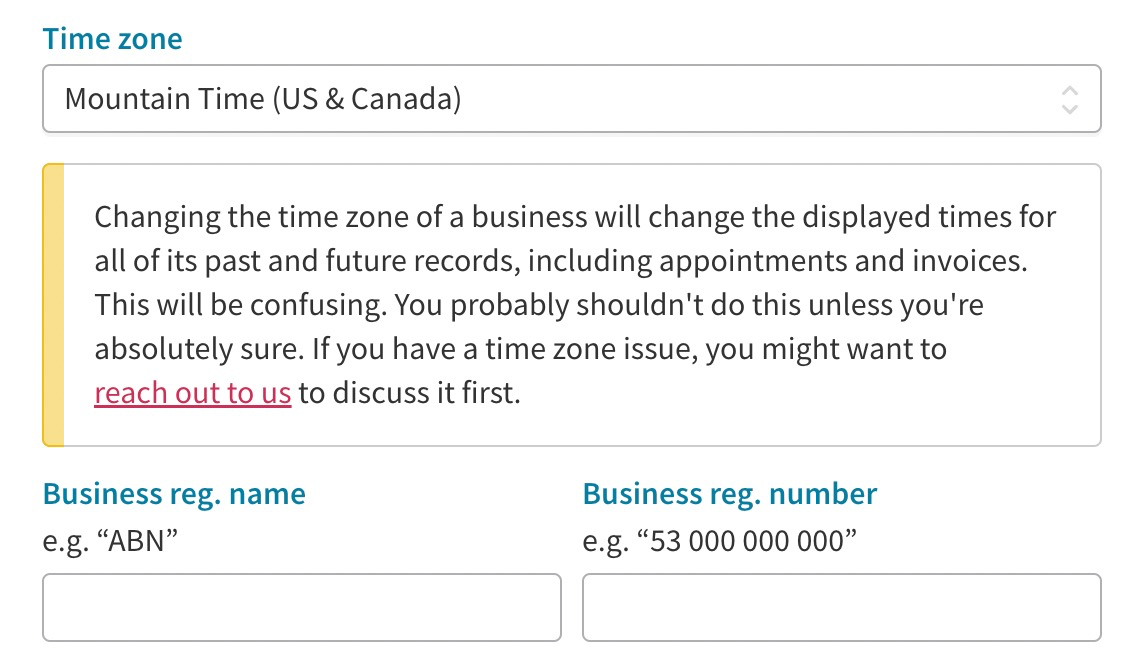1132x656 pixels.
Task: Click the up chevron in the Time zone selector
Action: click(1069, 90)
